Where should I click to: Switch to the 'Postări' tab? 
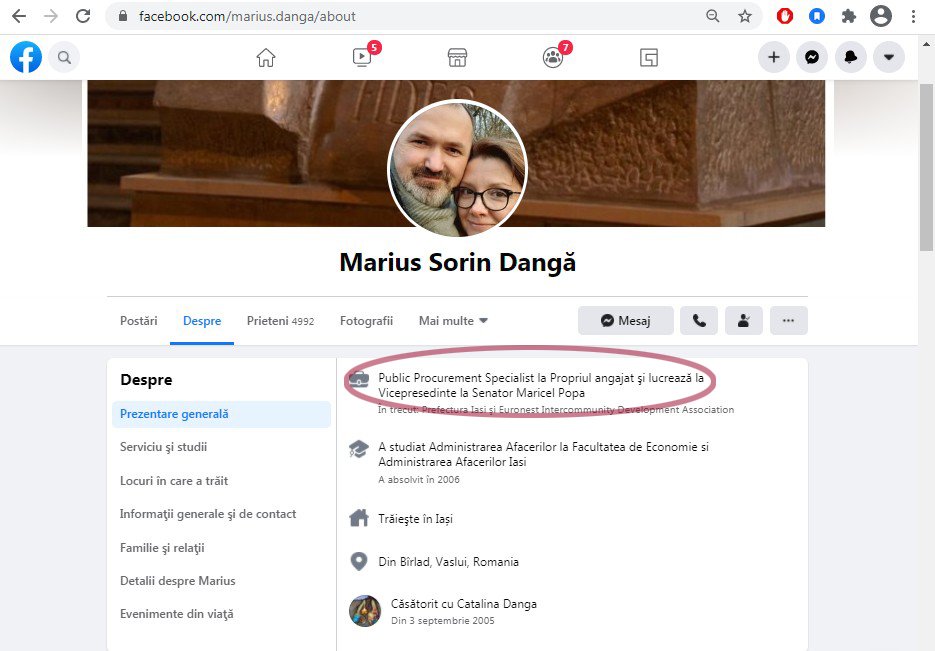tap(138, 321)
